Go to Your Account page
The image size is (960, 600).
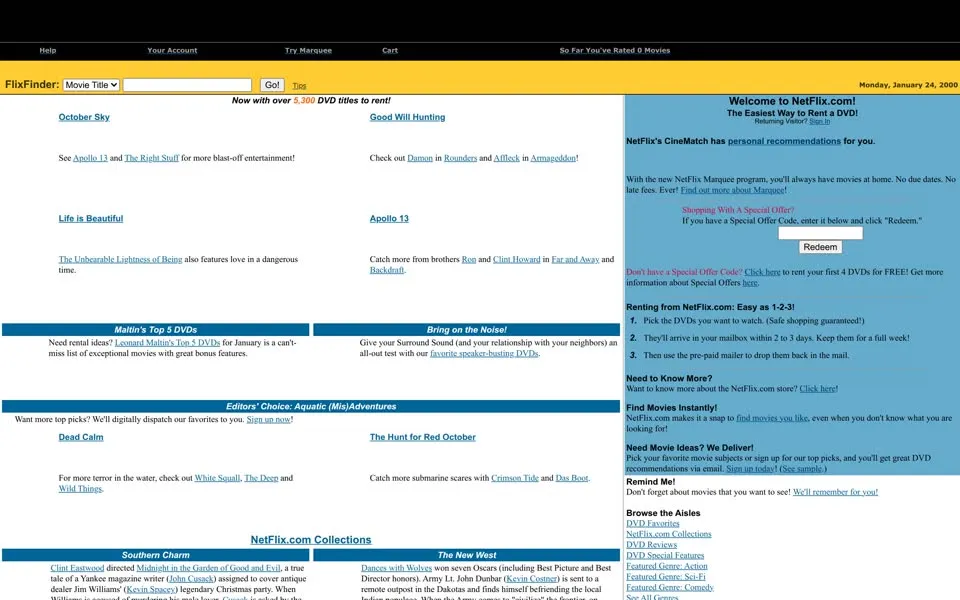[172, 50]
